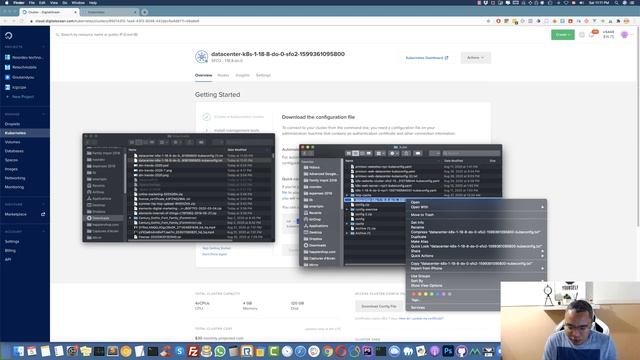This screenshot has width=640, height=360.
Task: Open TablePlus elephant icon in dock
Action: coord(407,351)
